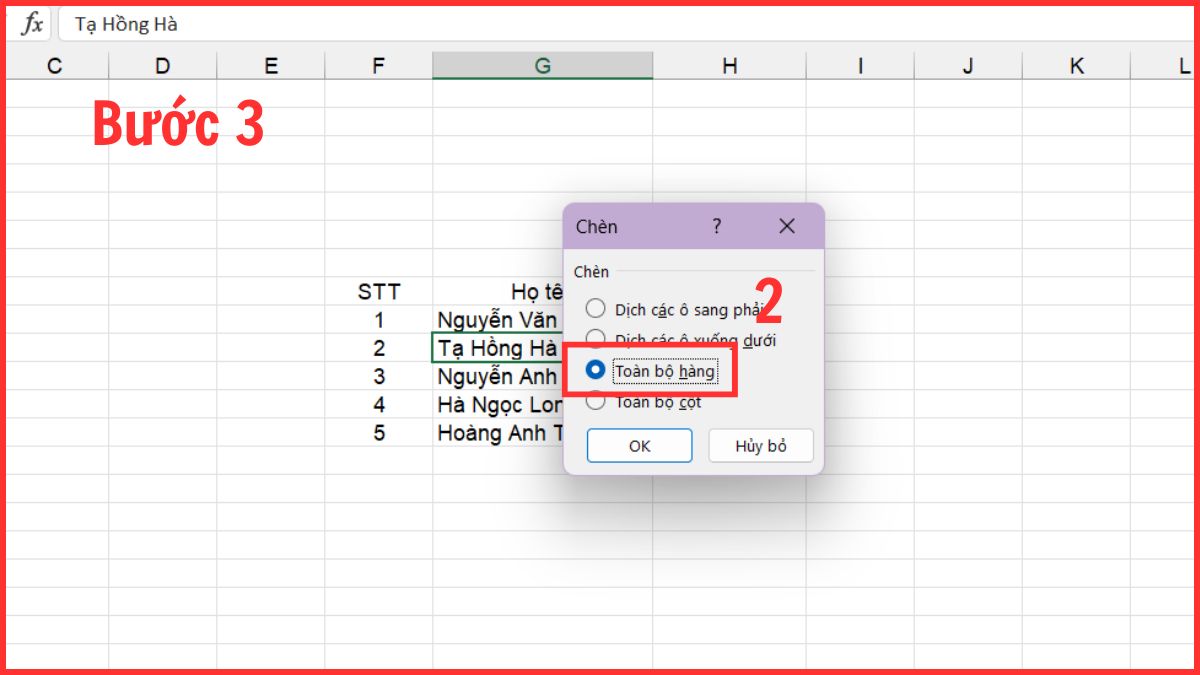Confirm insertion by clicking OK
Viewport: 1200px width, 675px height.
point(639,445)
